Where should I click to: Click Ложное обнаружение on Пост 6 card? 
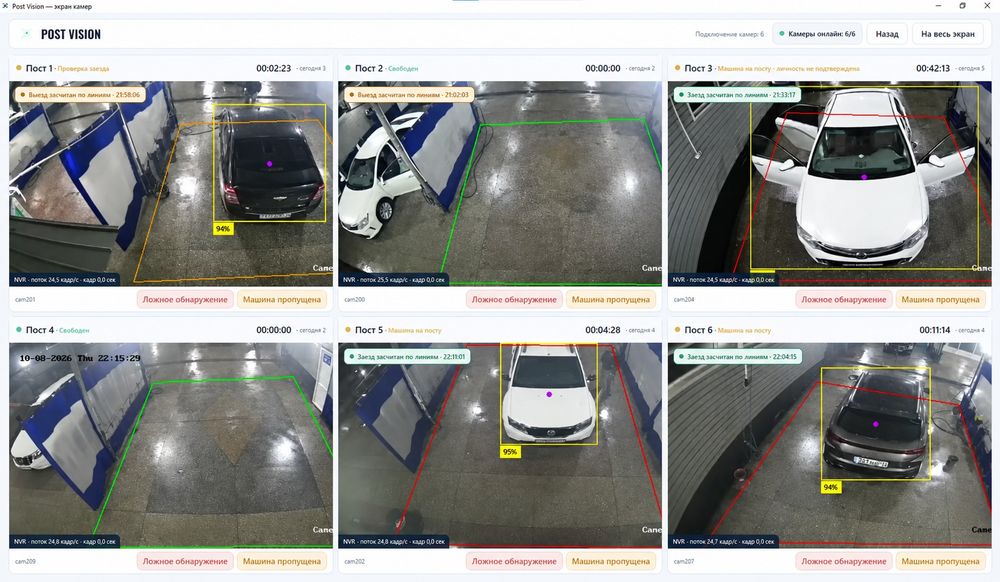pos(844,562)
